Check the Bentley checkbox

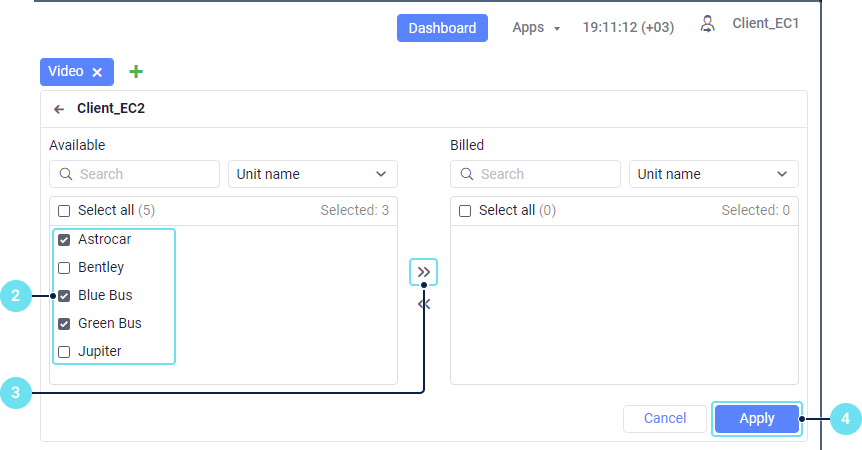coord(64,268)
